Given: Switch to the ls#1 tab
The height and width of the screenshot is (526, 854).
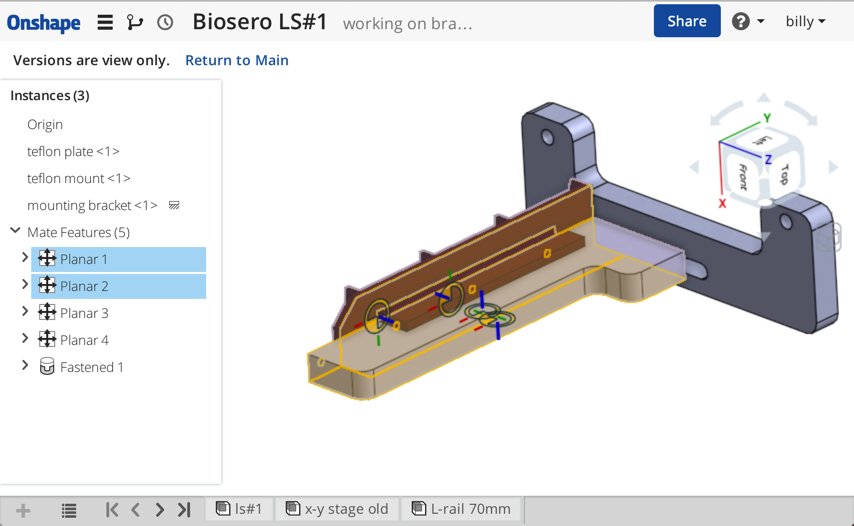Looking at the screenshot, I should 239,509.
